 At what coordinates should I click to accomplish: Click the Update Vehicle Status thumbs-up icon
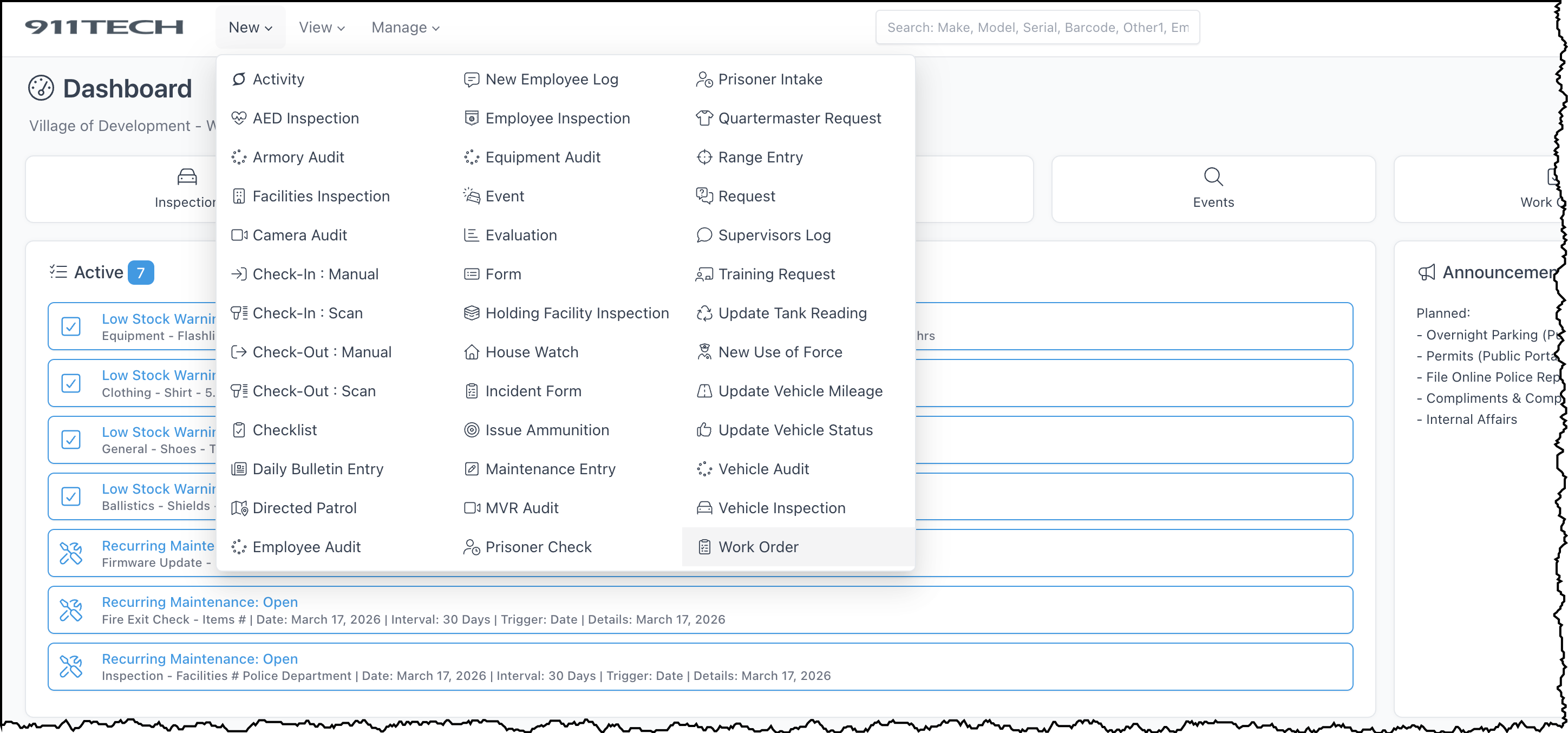704,429
